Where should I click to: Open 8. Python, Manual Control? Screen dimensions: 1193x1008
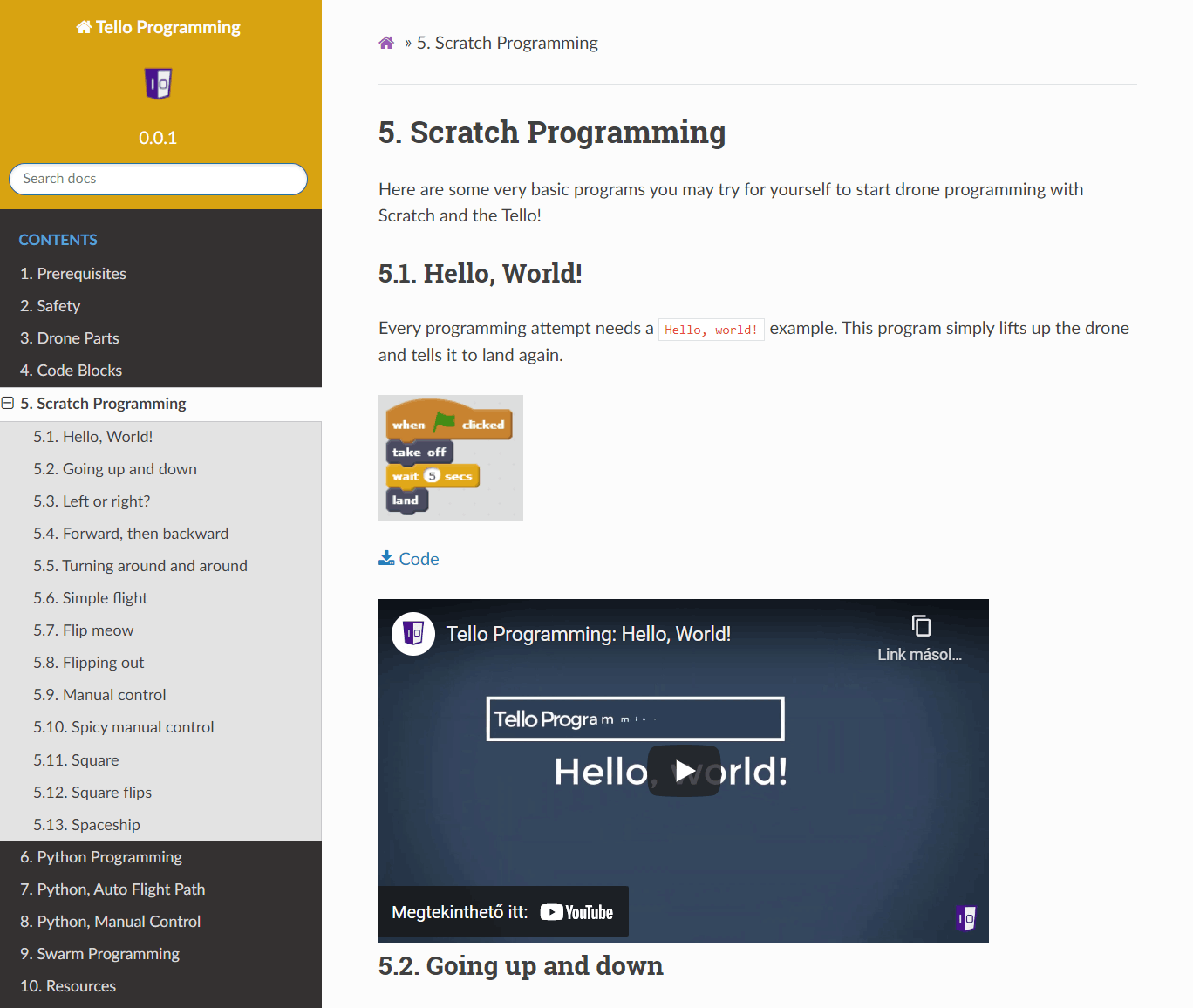pos(160,922)
